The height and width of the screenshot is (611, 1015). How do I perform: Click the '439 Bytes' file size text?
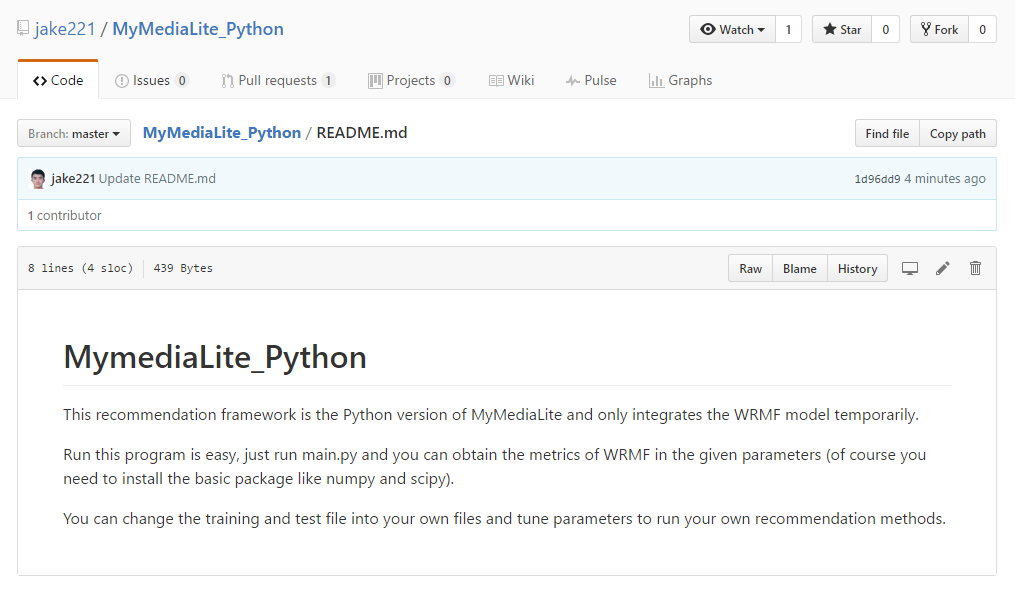[x=183, y=268]
